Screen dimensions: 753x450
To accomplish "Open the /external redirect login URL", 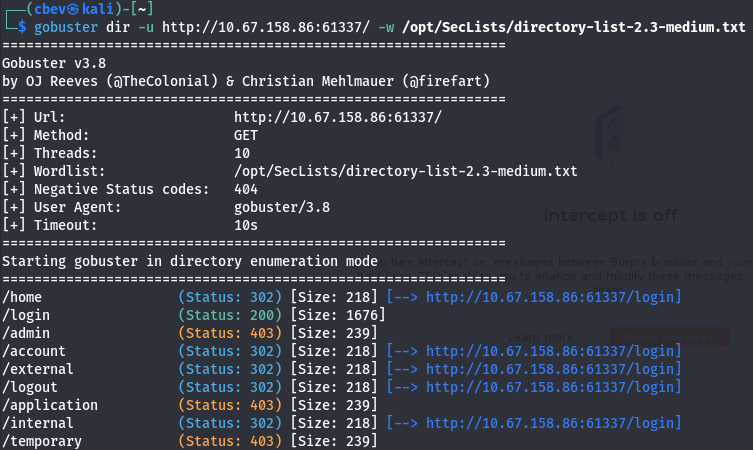I will [553, 369].
